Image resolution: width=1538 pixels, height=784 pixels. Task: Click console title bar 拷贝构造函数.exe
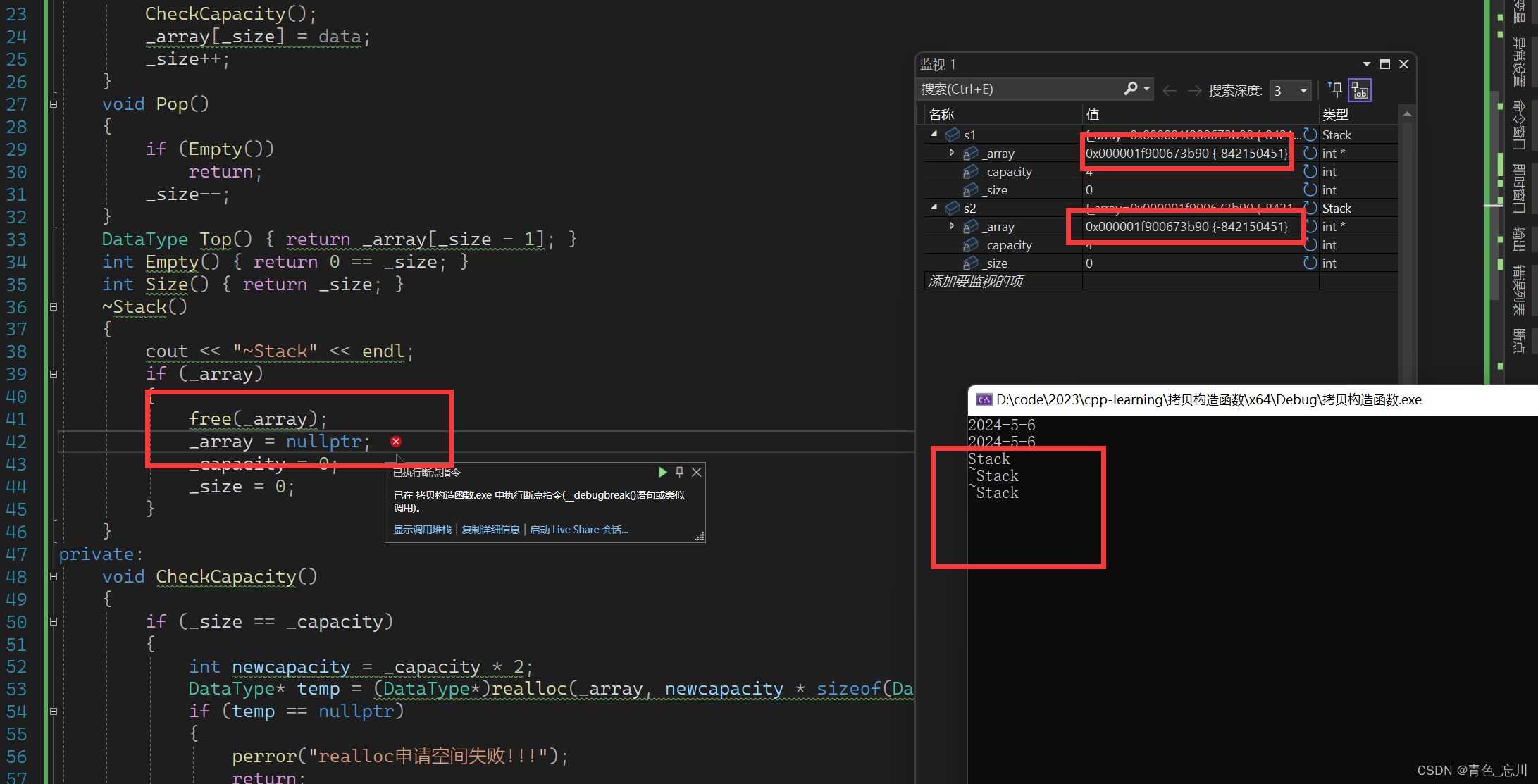pos(1253,399)
